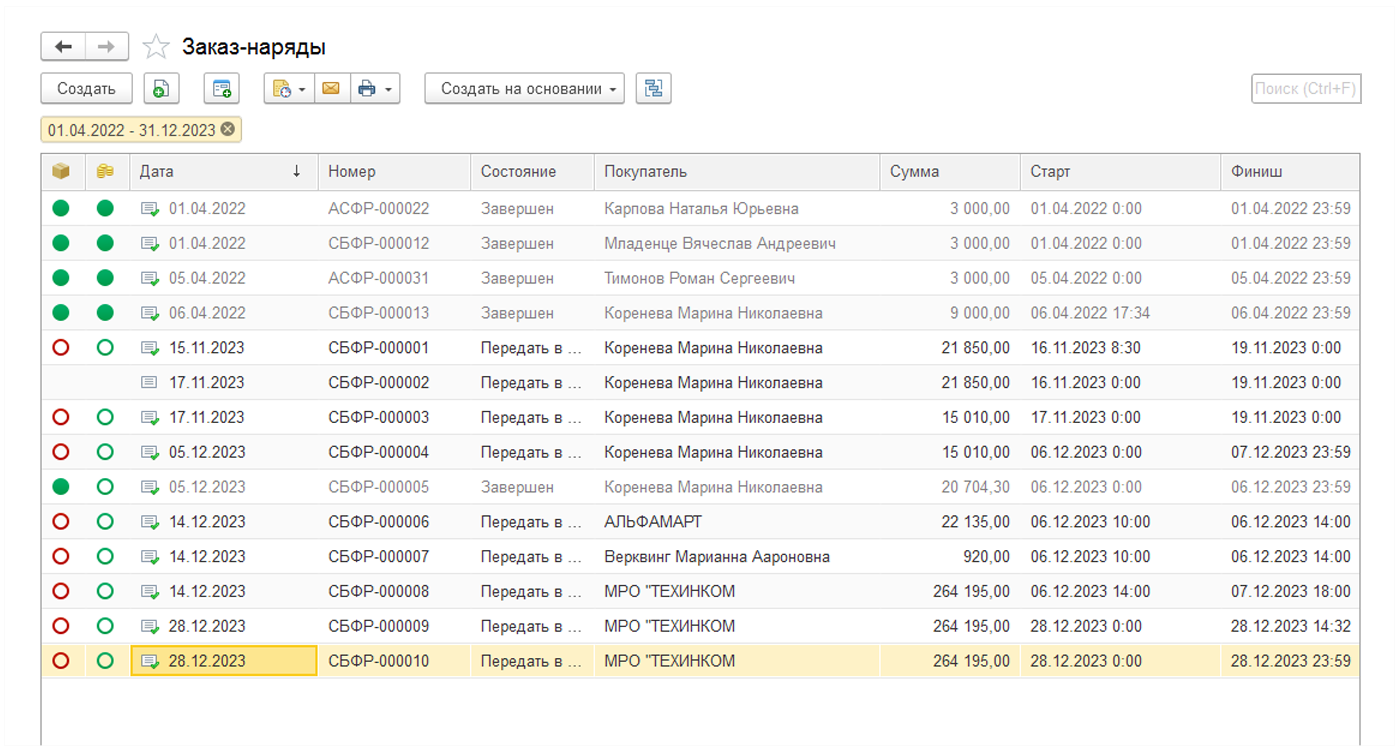Click the Номер column header

click(x=394, y=172)
